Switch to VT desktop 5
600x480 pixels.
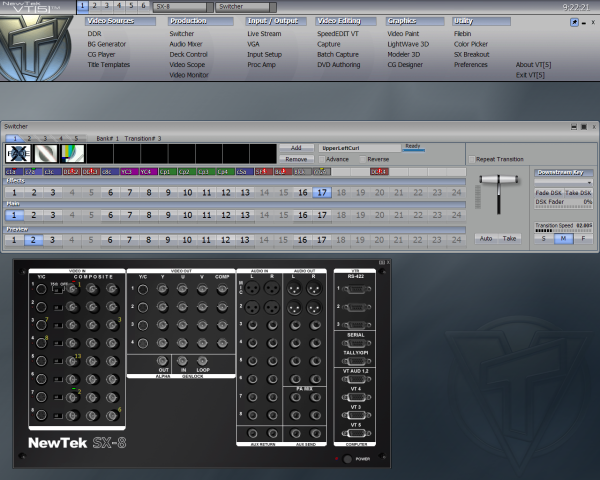(131, 6)
